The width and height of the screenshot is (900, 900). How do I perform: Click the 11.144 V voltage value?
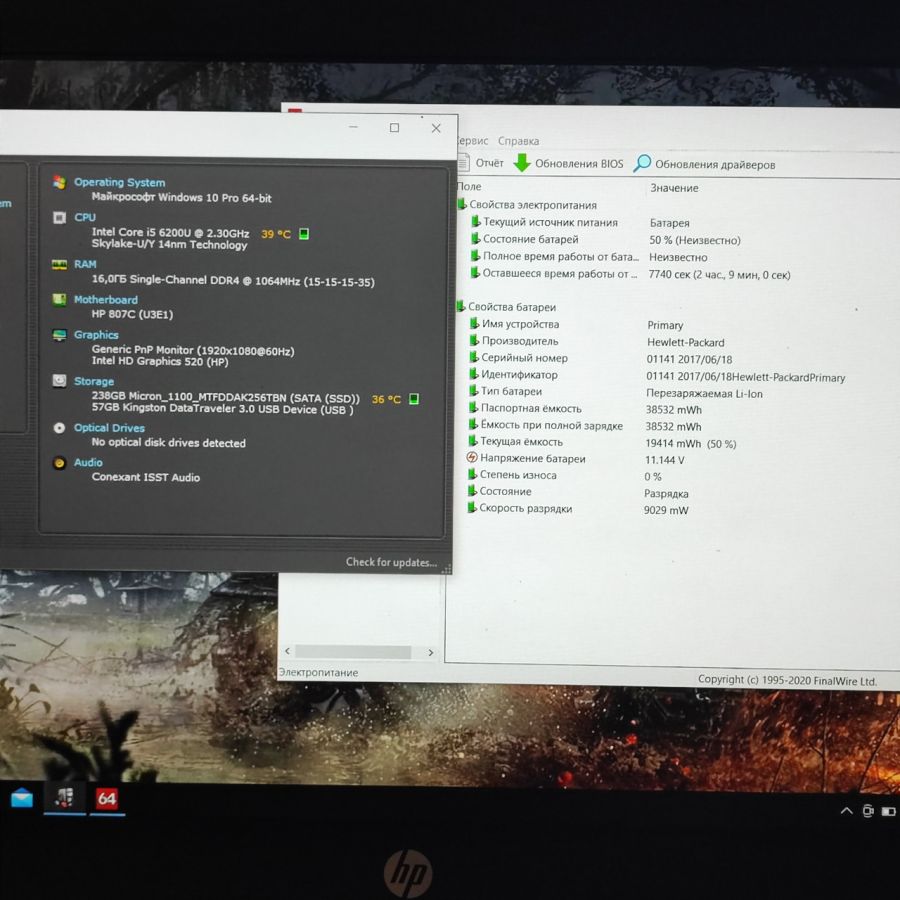point(664,460)
